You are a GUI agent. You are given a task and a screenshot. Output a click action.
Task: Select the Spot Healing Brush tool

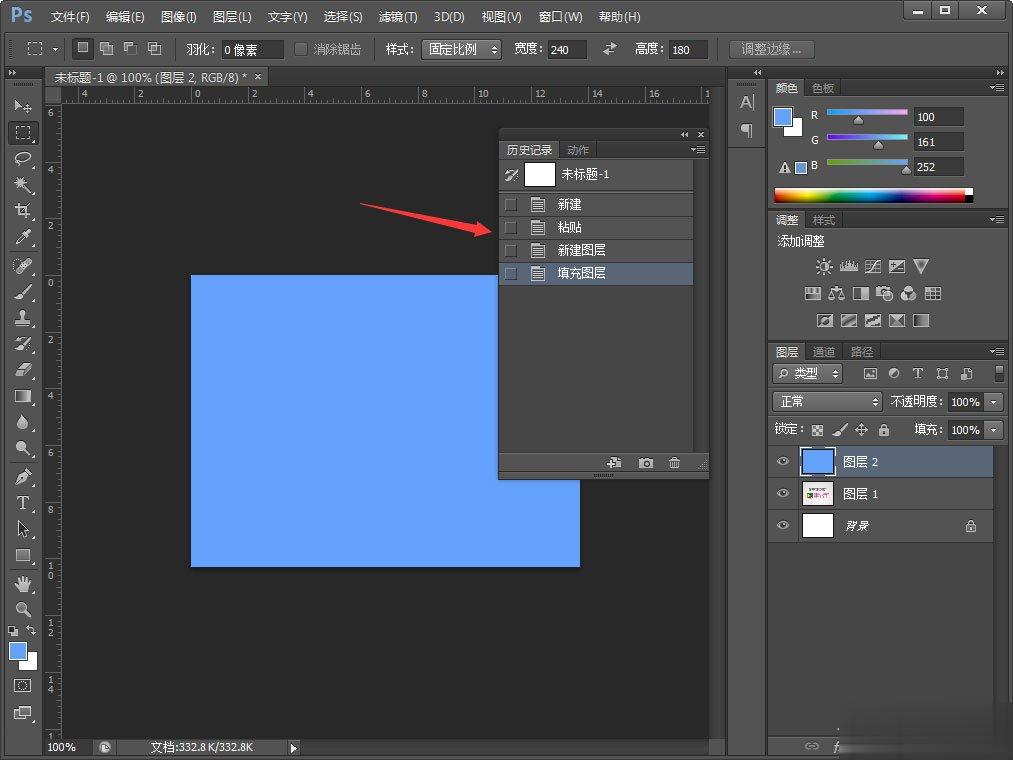tap(23, 265)
